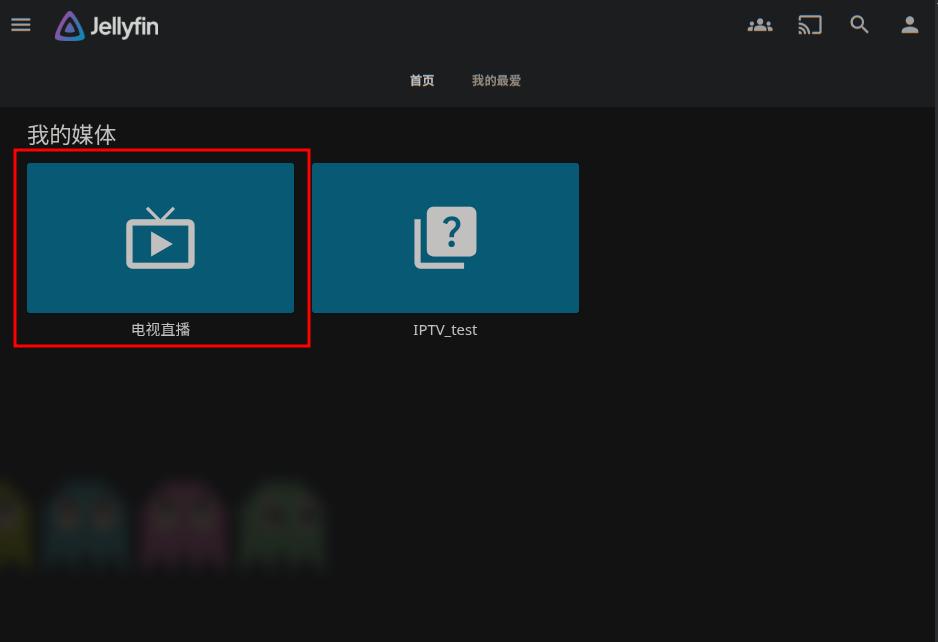Open the SyncPlay group icon
938x642 pixels.
pos(760,25)
